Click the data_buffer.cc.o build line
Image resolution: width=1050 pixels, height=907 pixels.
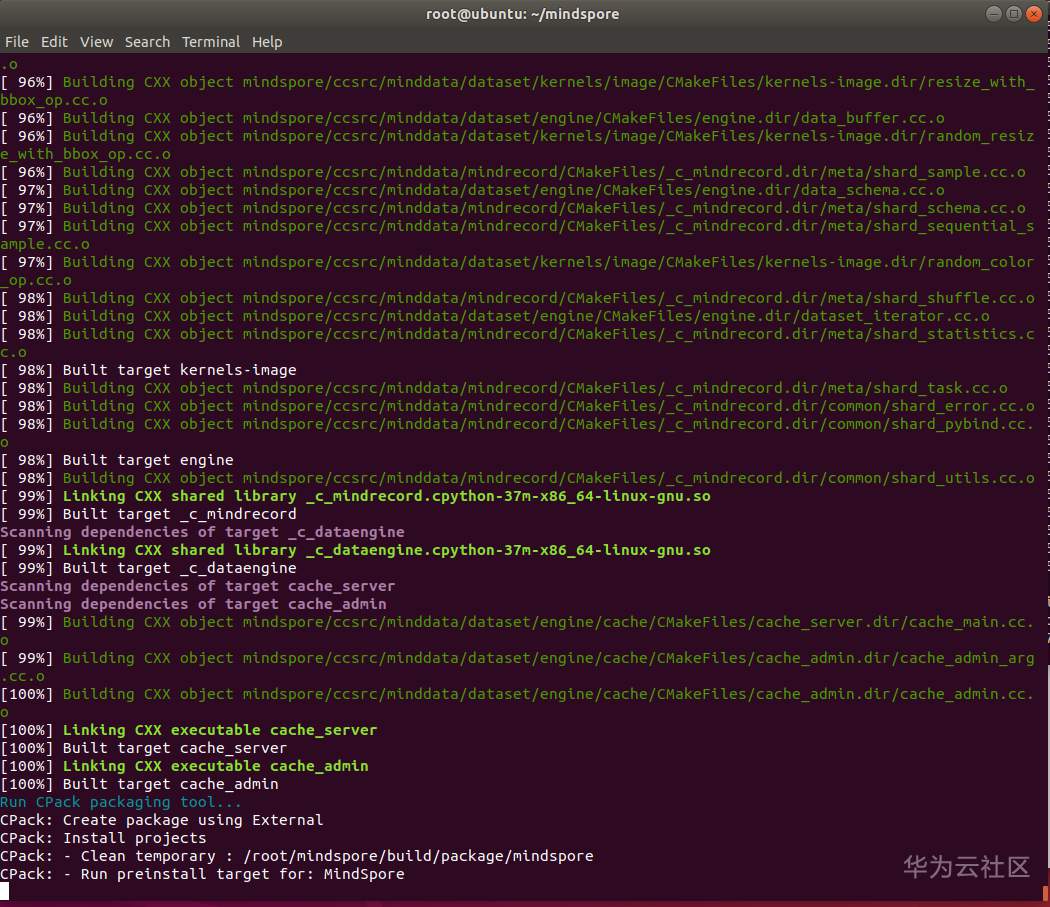coord(473,118)
